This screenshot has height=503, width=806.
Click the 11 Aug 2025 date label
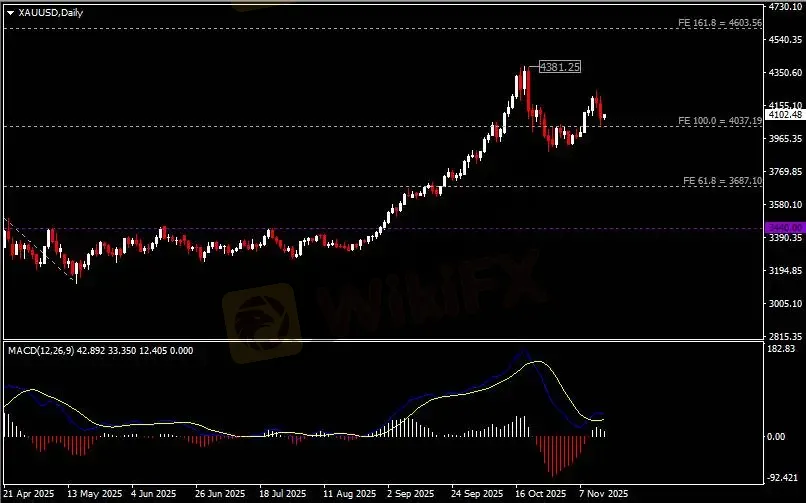point(350,494)
